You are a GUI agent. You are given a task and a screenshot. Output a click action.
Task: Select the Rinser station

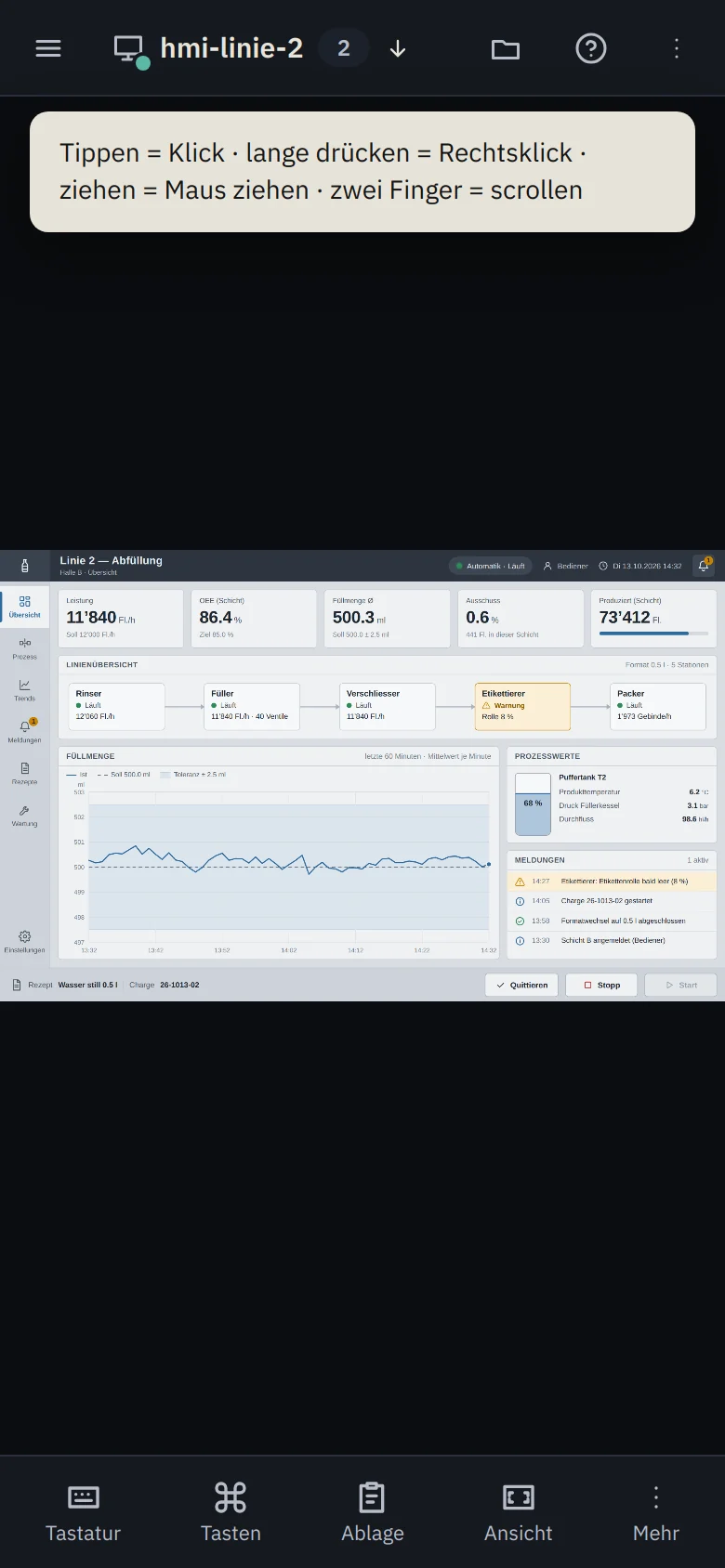click(x=116, y=707)
